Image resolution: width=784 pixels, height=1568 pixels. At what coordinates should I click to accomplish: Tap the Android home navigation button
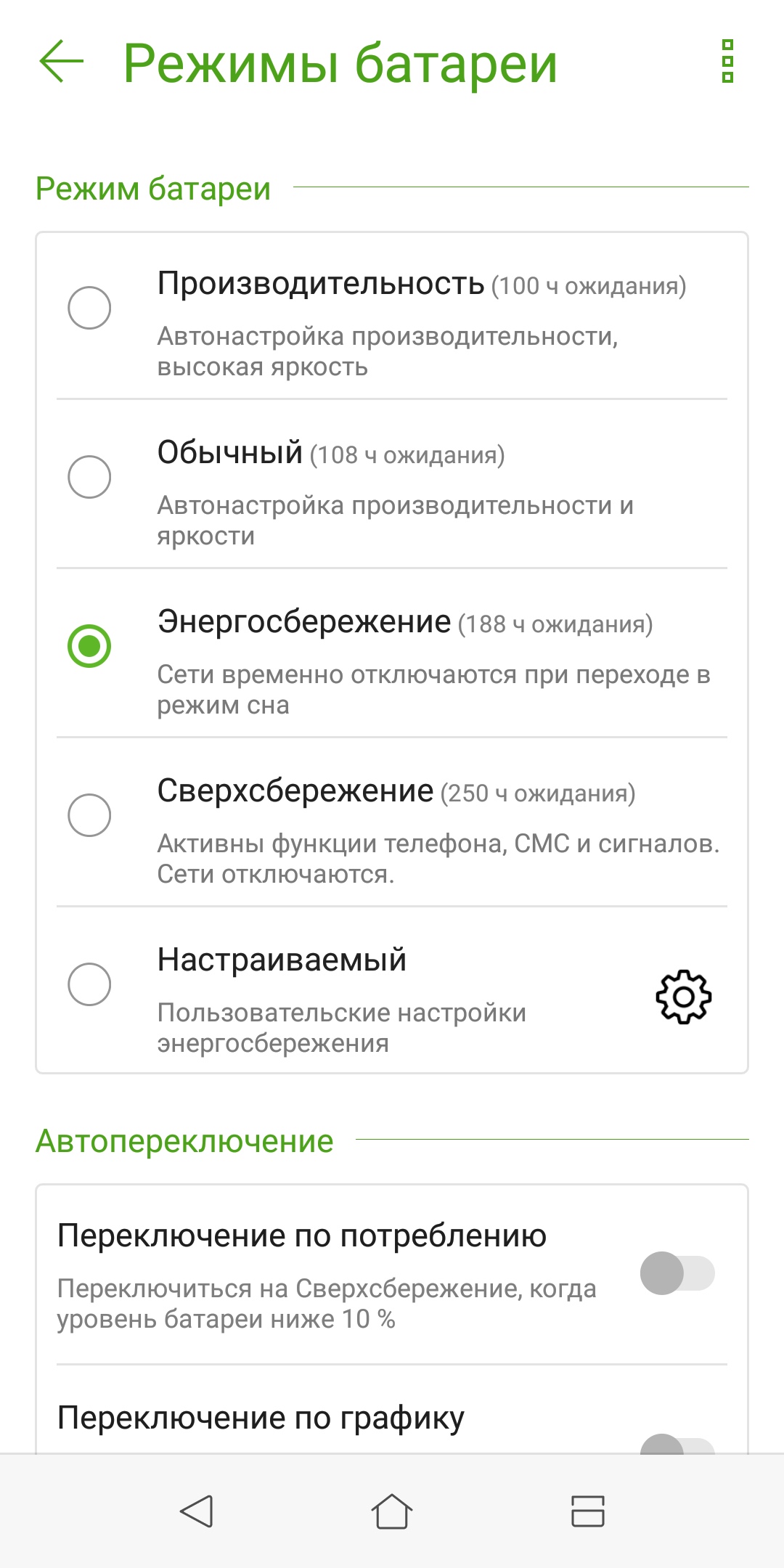[x=392, y=1512]
